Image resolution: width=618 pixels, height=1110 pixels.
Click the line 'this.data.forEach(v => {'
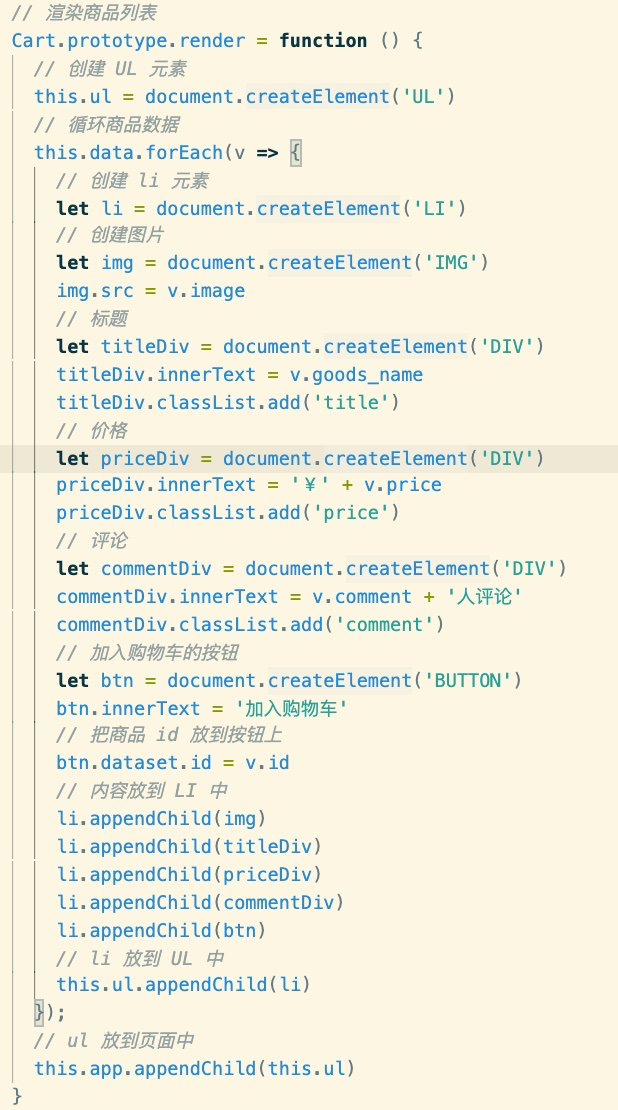click(168, 152)
